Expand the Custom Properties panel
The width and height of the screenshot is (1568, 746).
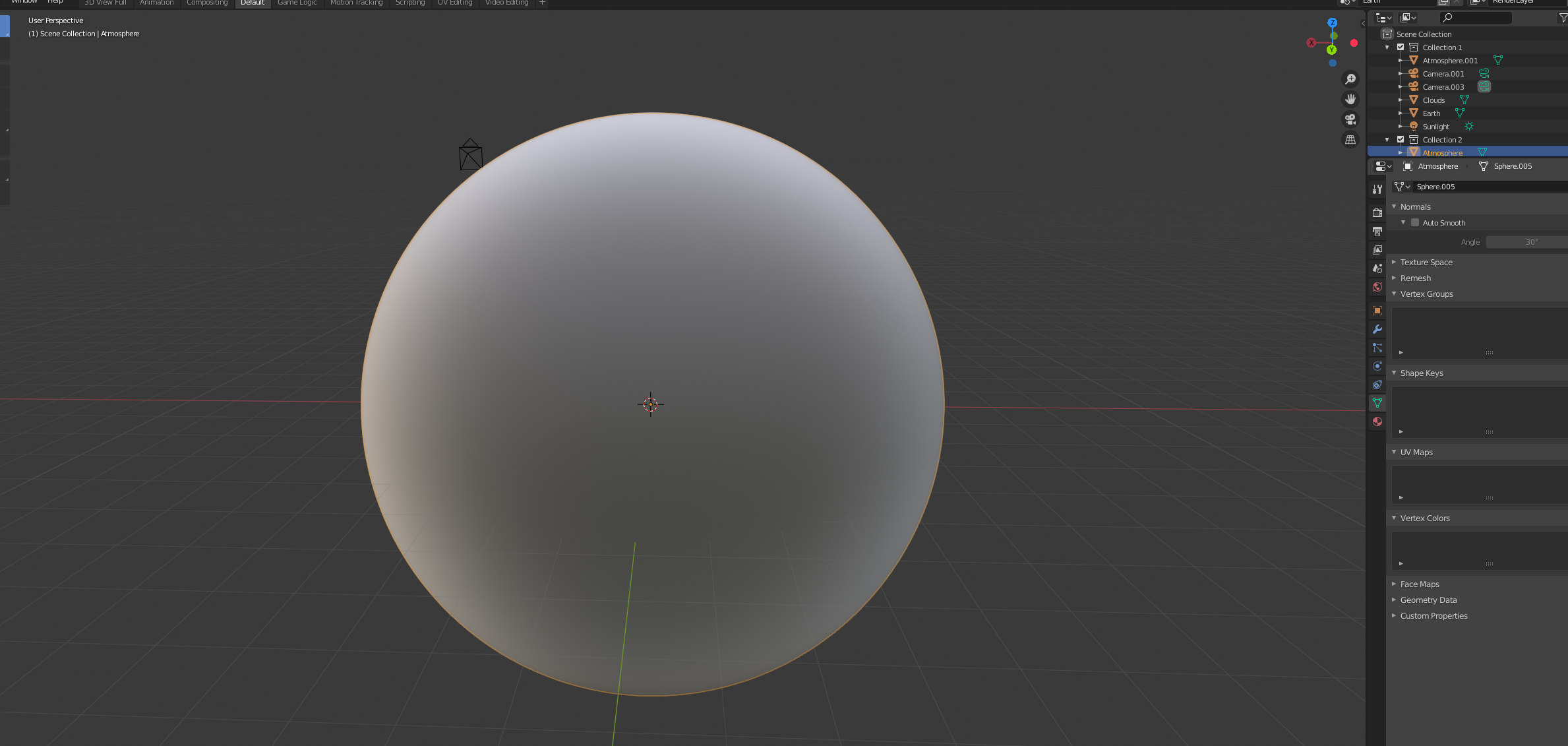point(1394,615)
